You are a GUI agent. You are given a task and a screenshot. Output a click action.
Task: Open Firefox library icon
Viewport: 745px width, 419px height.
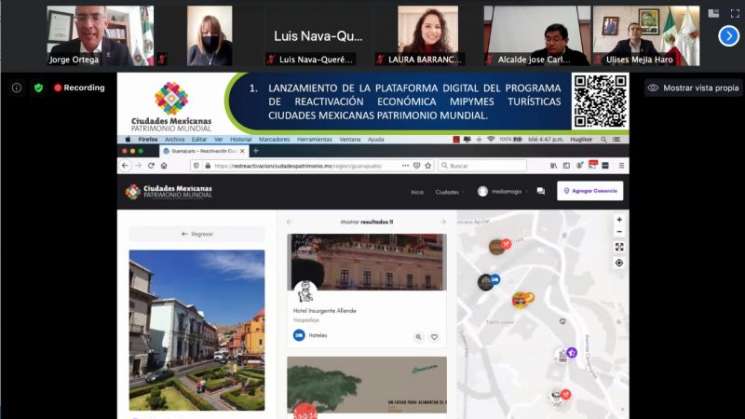coord(554,166)
